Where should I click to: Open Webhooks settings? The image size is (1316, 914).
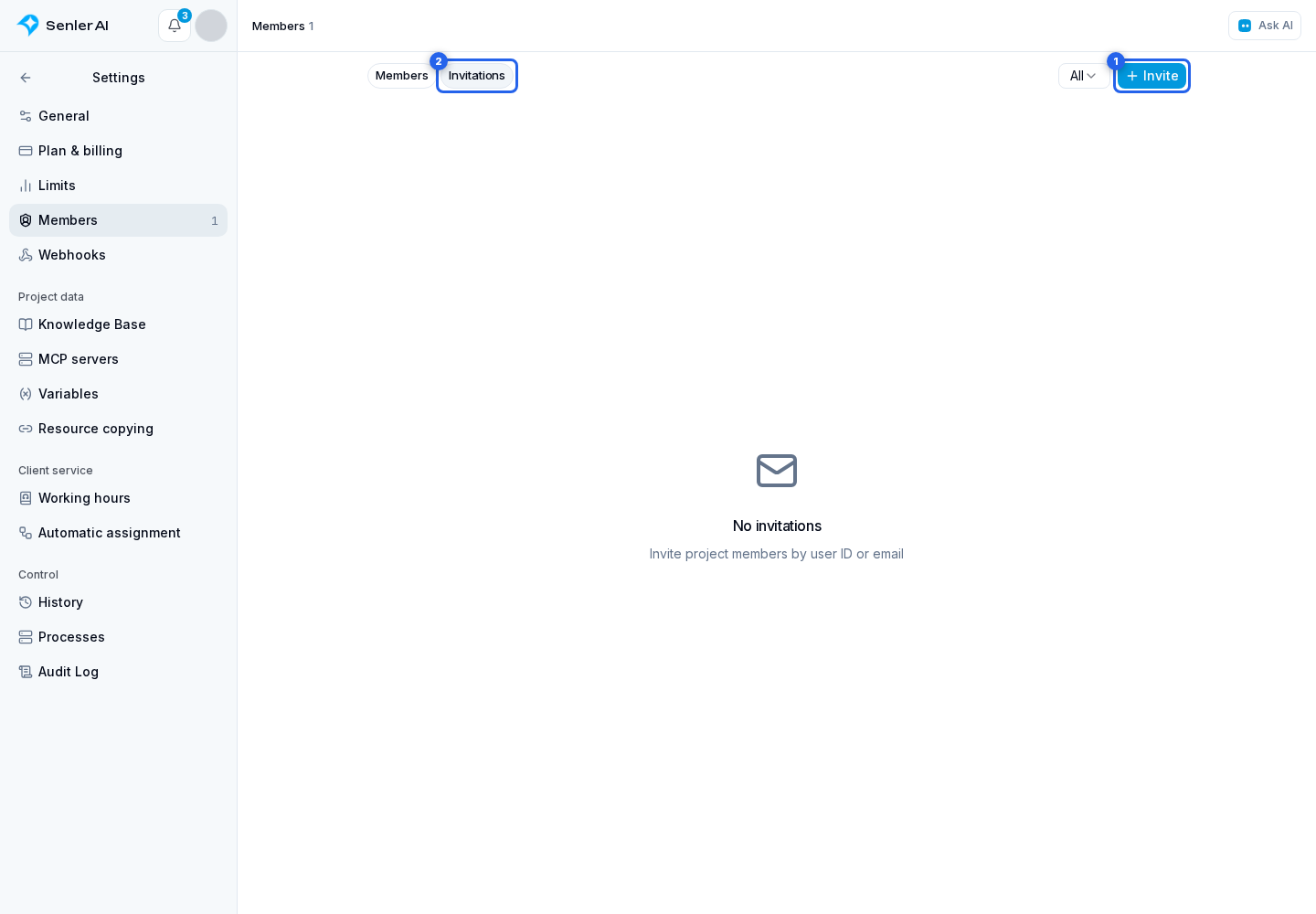[x=118, y=255]
